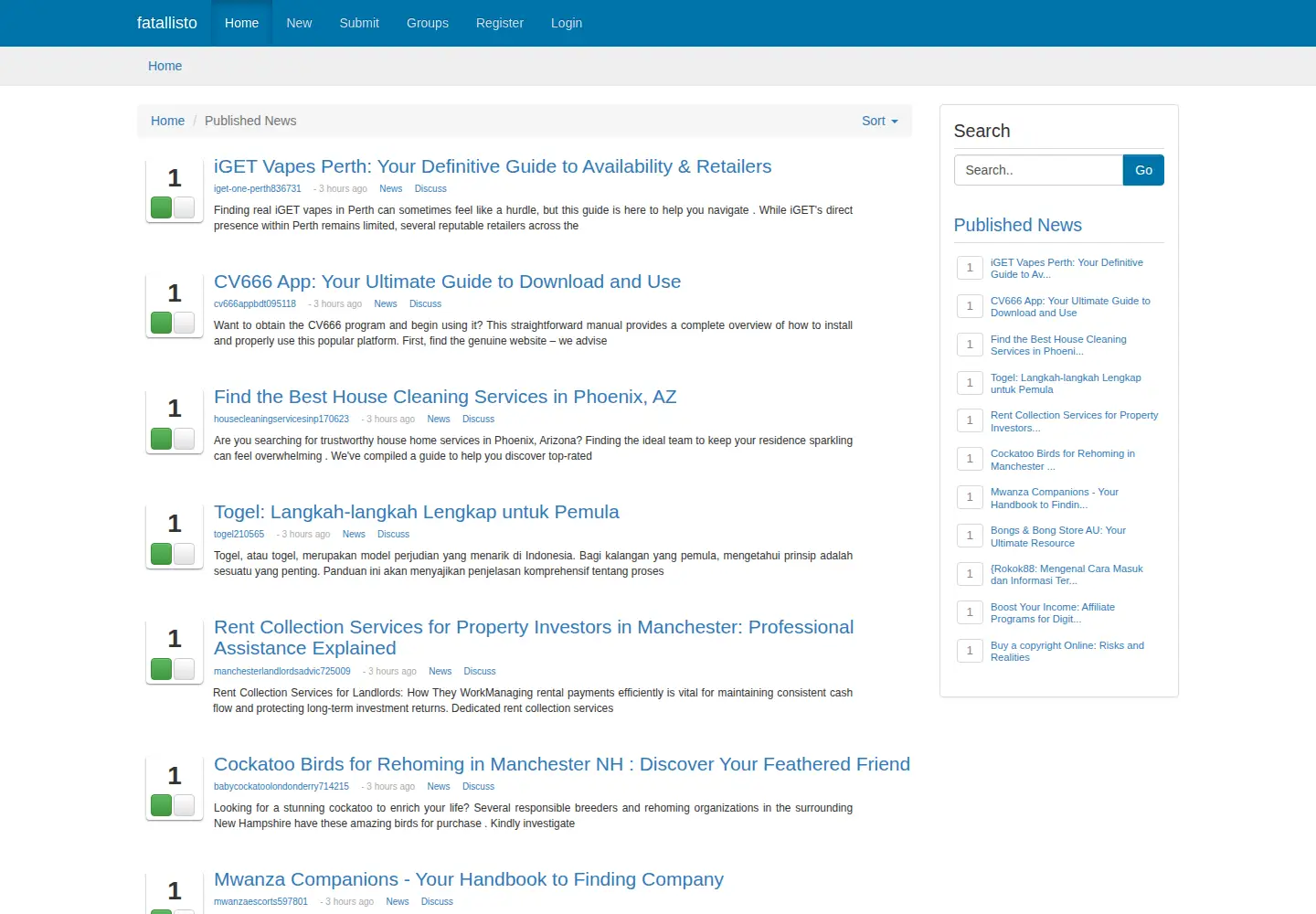This screenshot has width=1316, height=914.
Task: Downvote the CV666 App post
Action: pos(184,323)
